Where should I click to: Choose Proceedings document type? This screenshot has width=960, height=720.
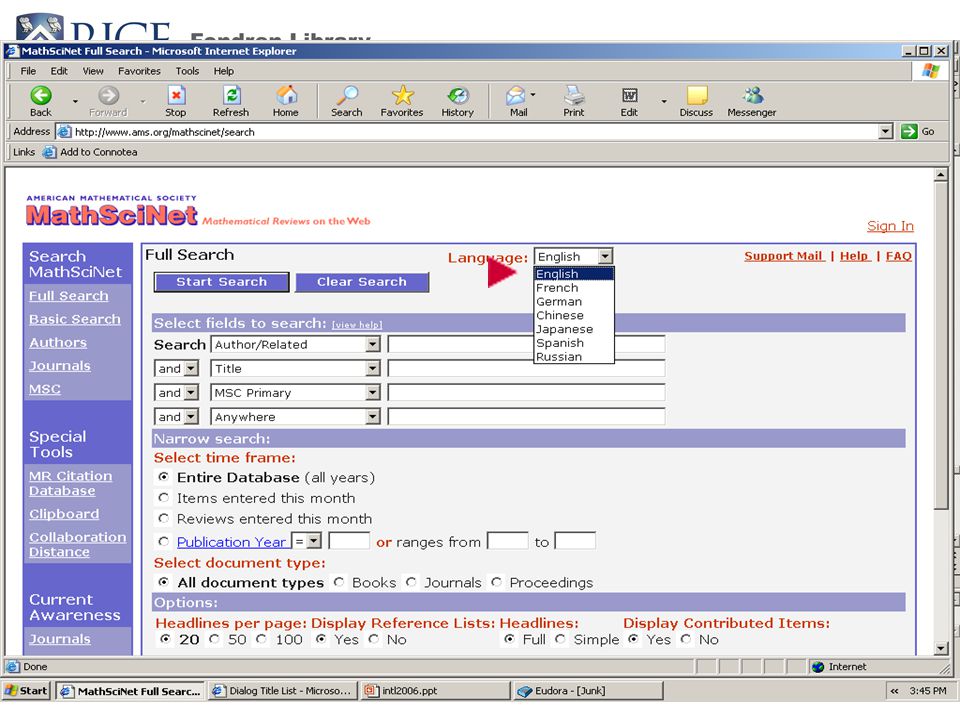(497, 582)
